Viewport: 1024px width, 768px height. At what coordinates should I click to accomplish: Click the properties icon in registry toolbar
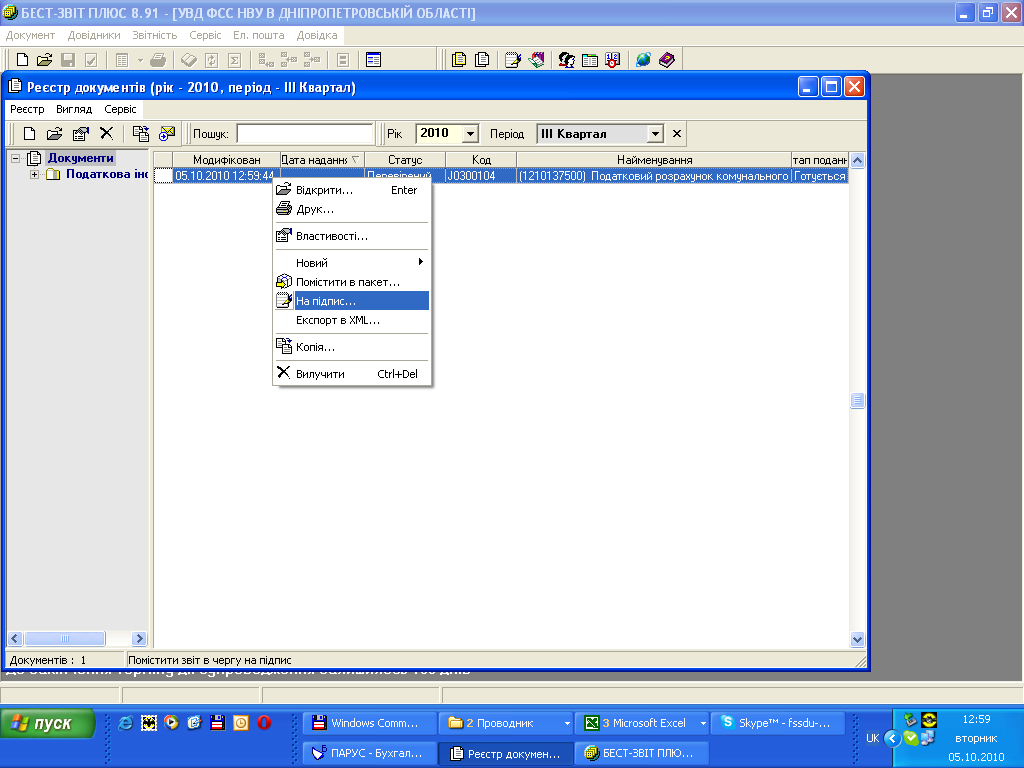tap(81, 134)
